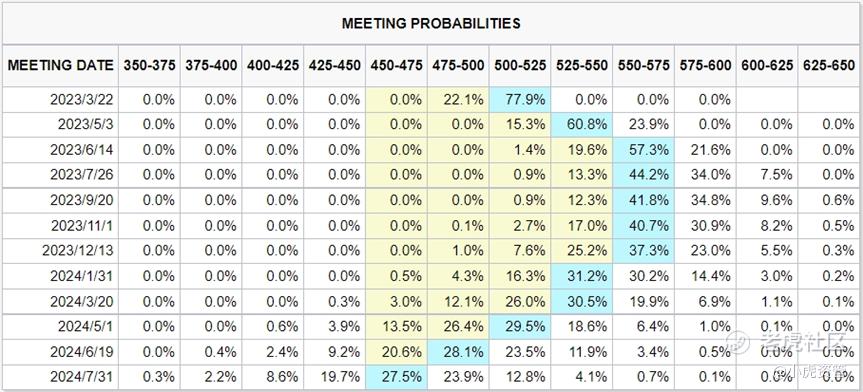Click the 27.5% cell for 2024/7/31

coord(396,377)
